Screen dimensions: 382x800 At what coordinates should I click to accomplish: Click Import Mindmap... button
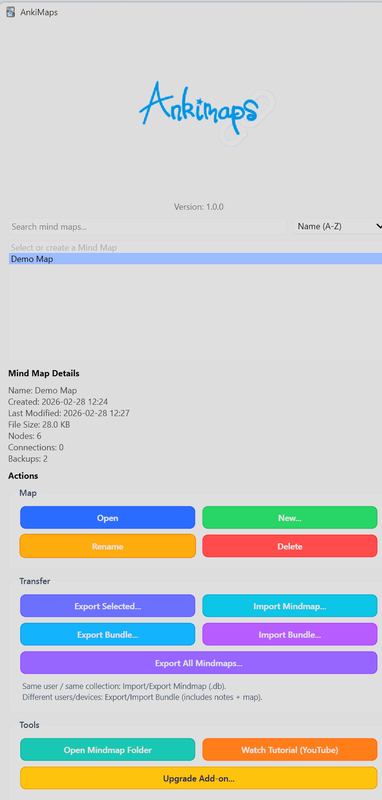tap(290, 606)
